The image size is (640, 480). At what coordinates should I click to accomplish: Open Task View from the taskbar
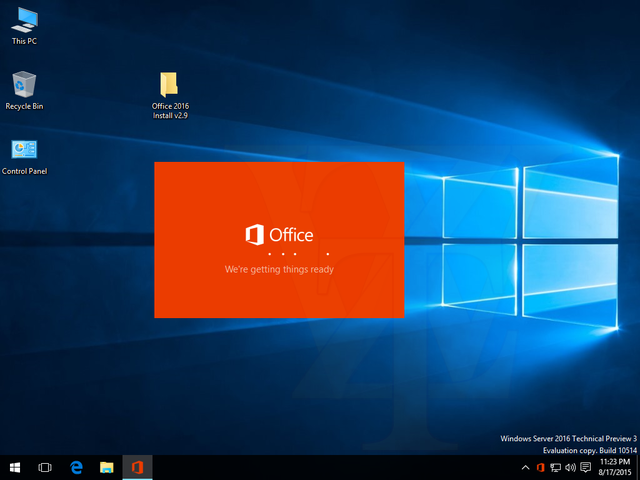click(x=45, y=467)
